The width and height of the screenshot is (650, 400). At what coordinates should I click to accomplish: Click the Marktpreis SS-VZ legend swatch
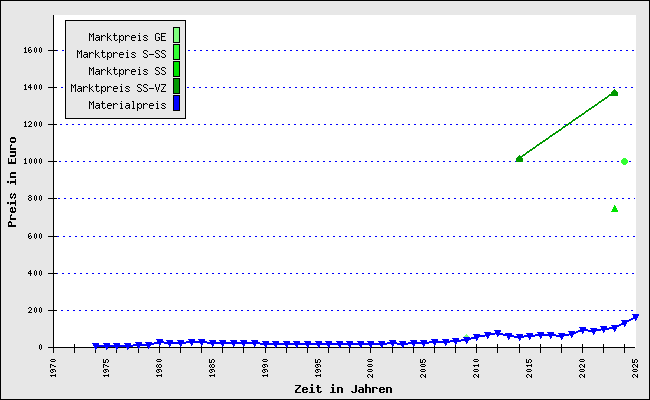[176, 86]
